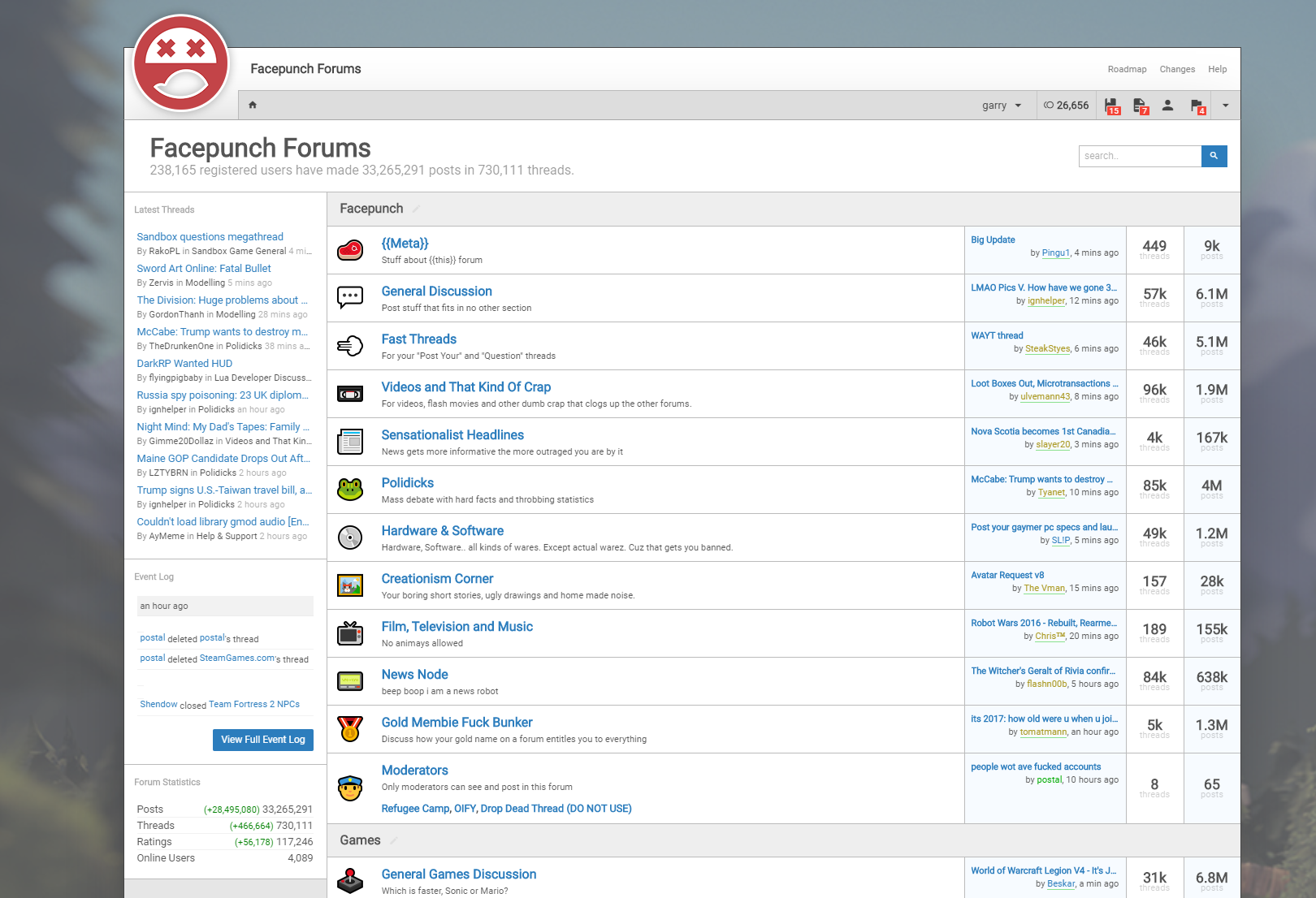Open the Roadmap link
The width and height of the screenshot is (1316, 898).
pos(1127,69)
